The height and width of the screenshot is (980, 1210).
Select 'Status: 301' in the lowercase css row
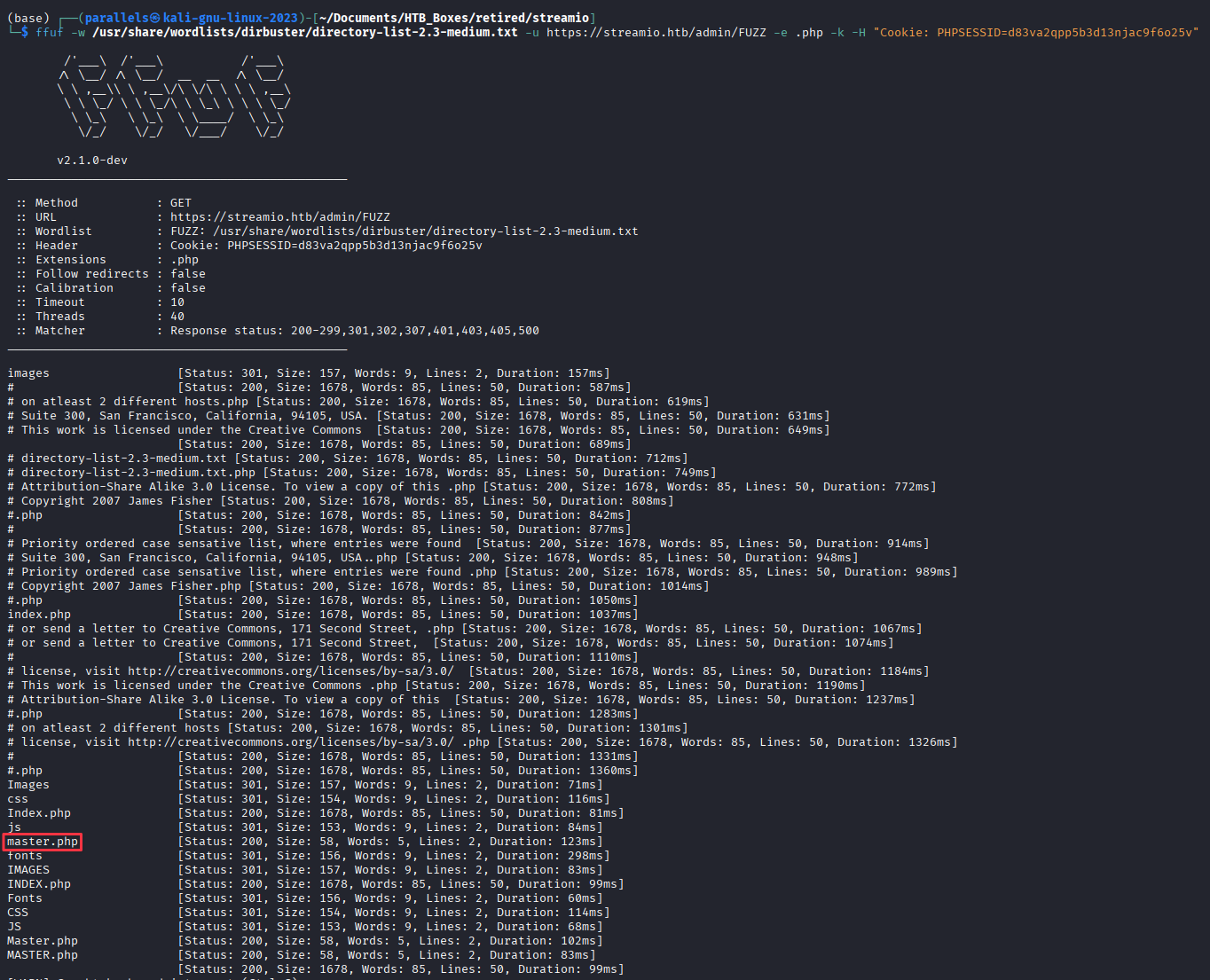(x=224, y=799)
